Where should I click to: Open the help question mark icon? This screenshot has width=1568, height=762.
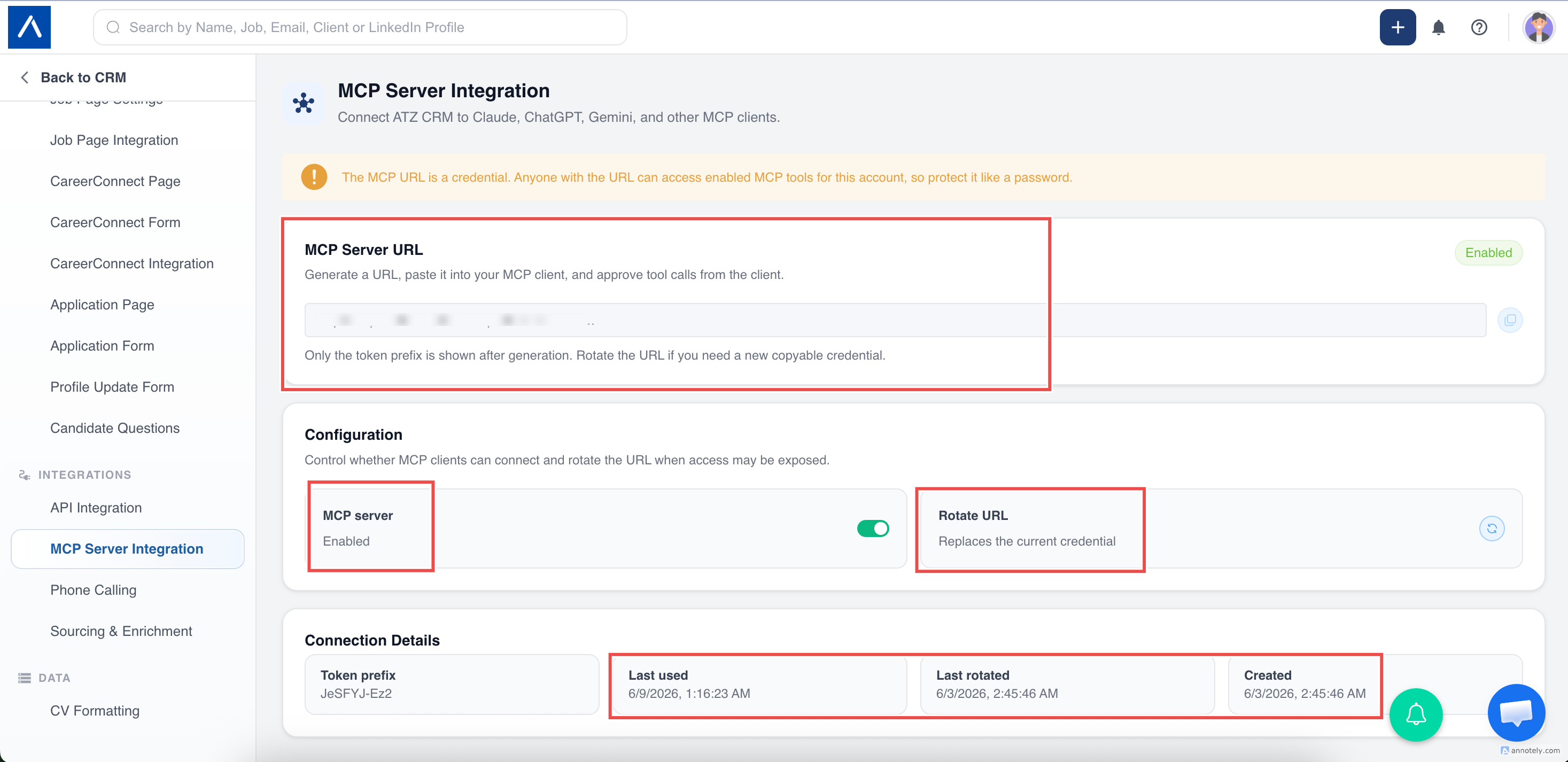tap(1479, 27)
